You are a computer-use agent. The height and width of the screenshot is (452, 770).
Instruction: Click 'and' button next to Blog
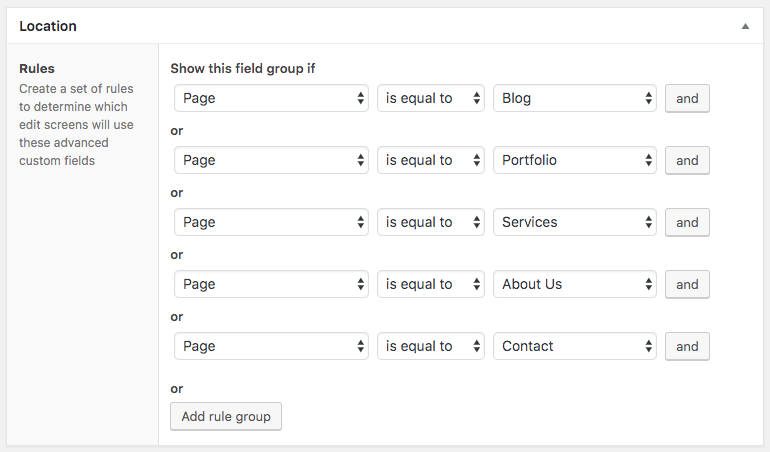(687, 98)
